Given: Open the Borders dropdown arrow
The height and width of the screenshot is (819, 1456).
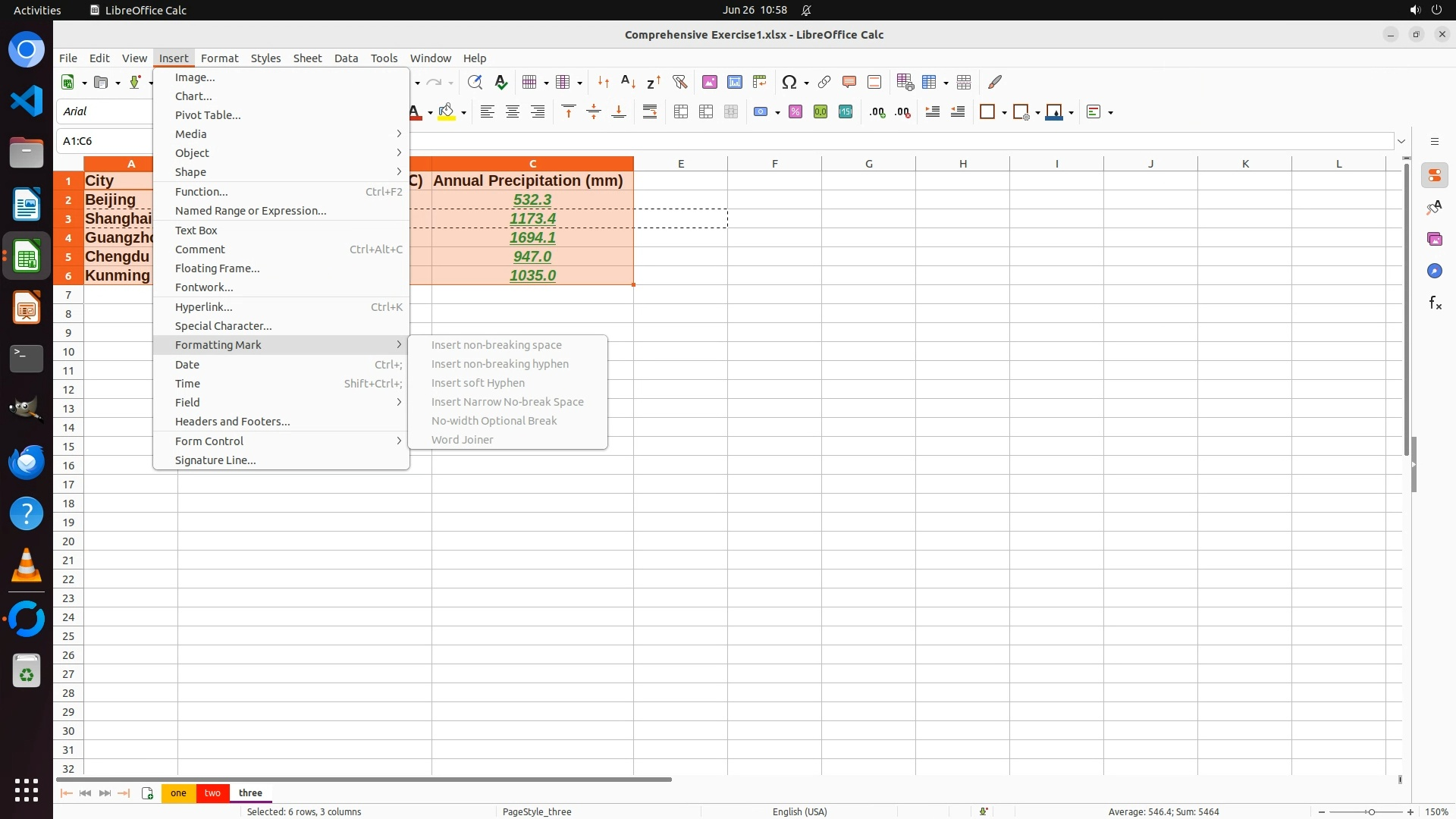Looking at the screenshot, I should point(1004,113).
